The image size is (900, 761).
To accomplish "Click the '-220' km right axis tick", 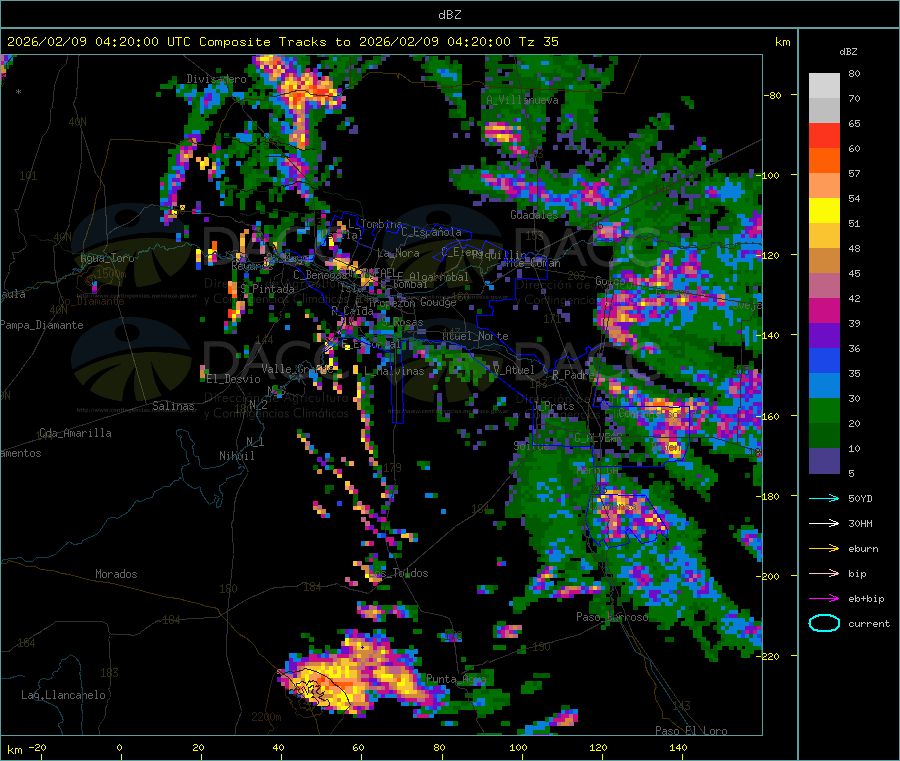I will pos(770,657).
